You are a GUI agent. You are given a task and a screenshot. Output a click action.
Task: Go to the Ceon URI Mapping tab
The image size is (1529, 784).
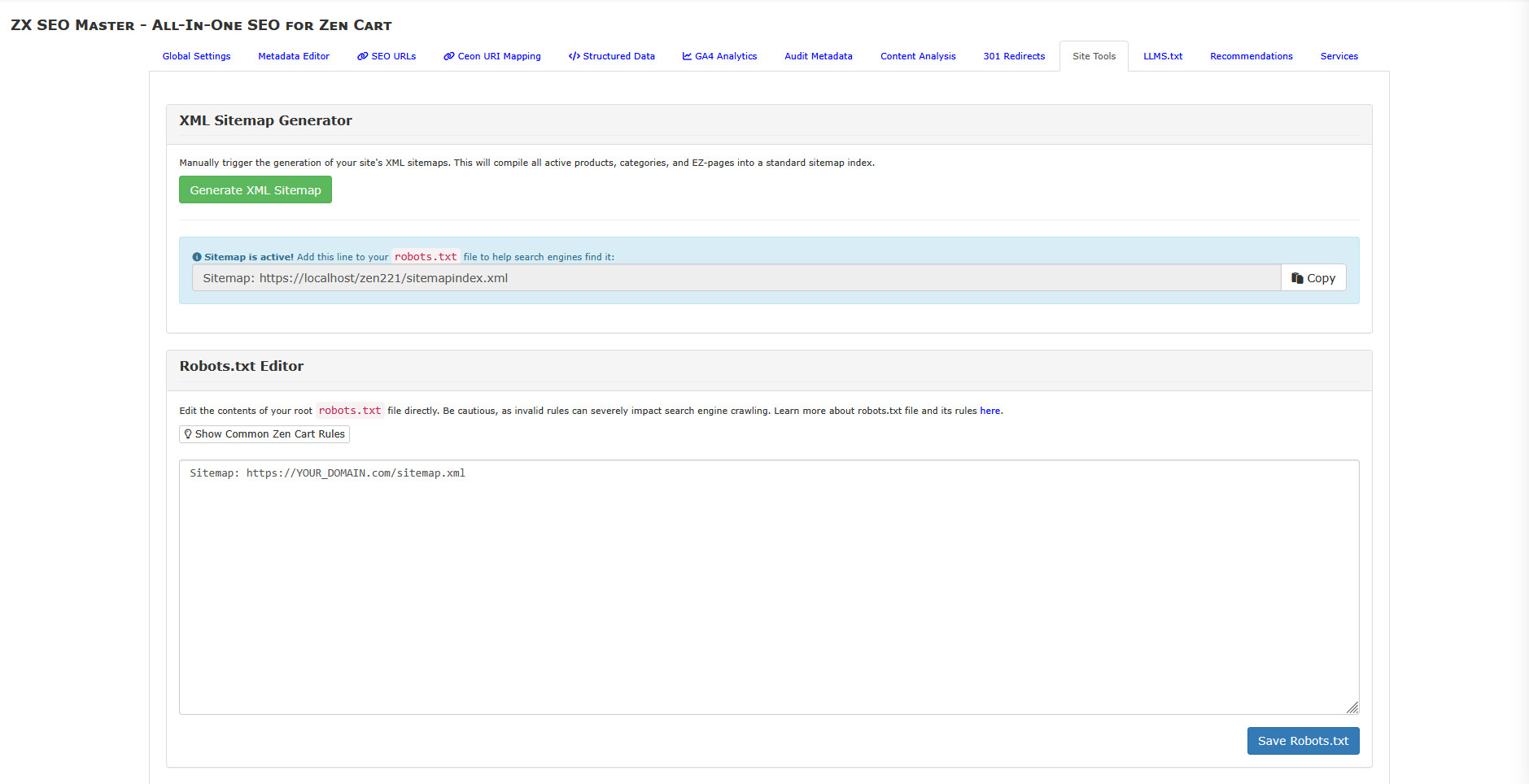click(492, 56)
